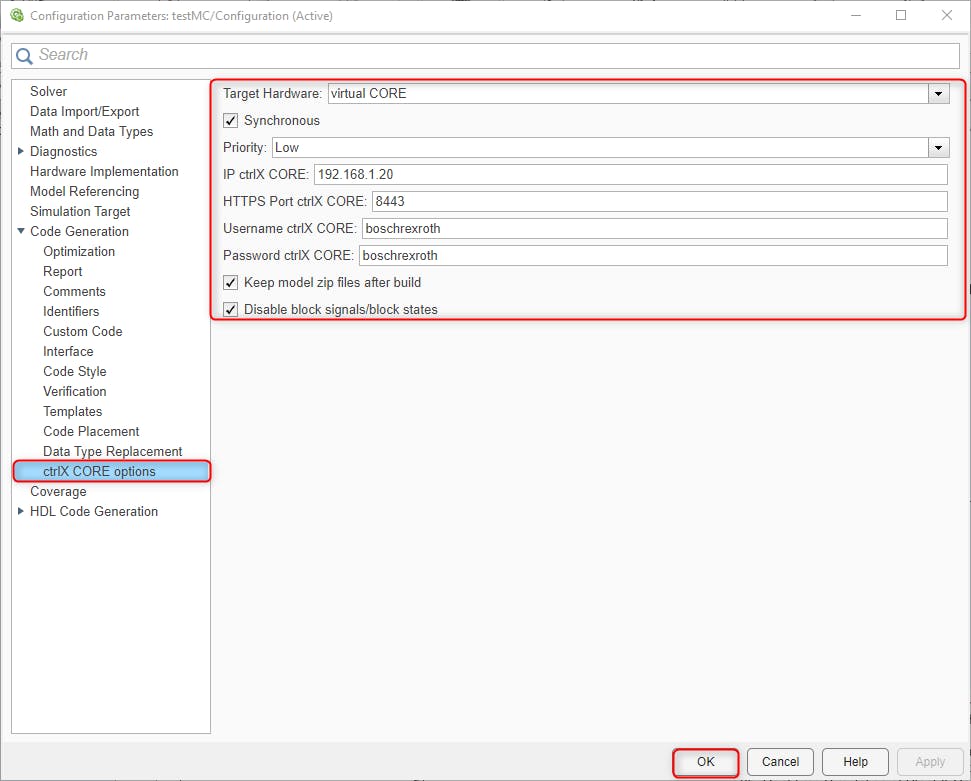Select Hardware Implementation pane
This screenshot has height=781, width=971.
coord(104,172)
